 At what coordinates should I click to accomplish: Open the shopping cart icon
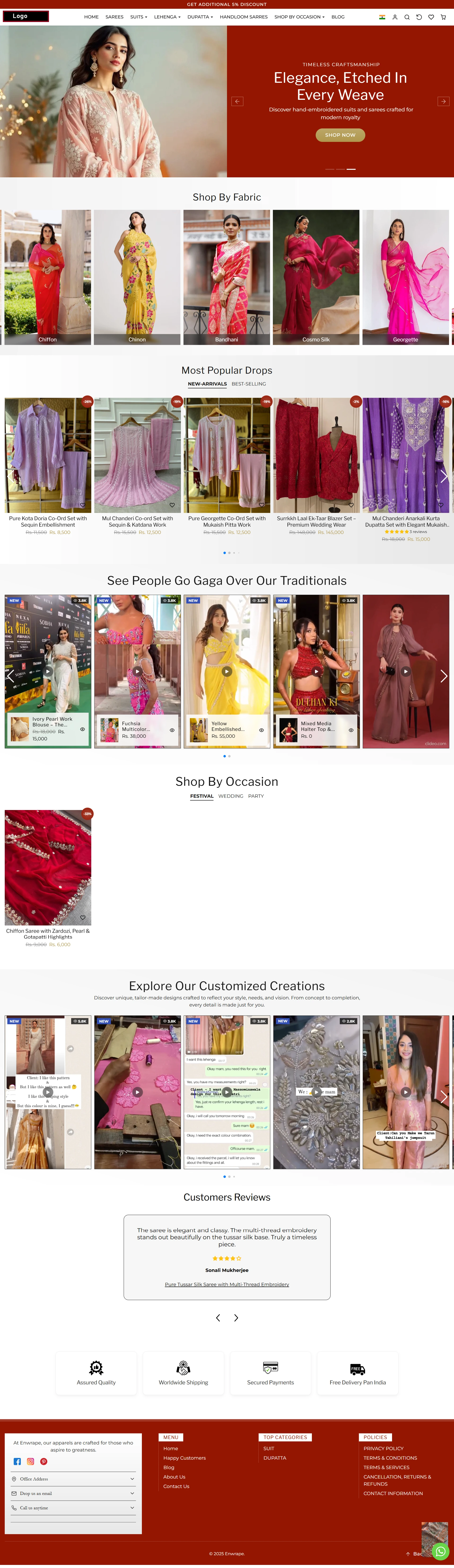pos(443,17)
